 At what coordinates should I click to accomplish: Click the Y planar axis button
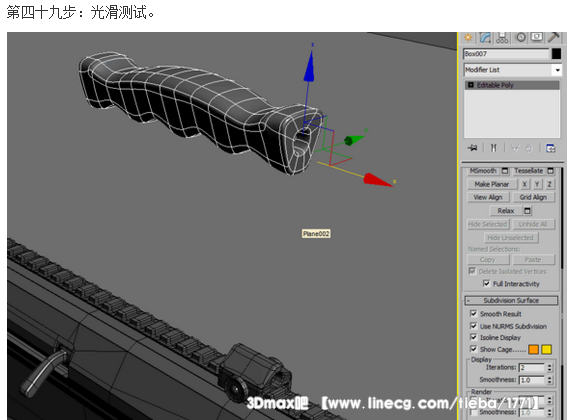point(537,184)
